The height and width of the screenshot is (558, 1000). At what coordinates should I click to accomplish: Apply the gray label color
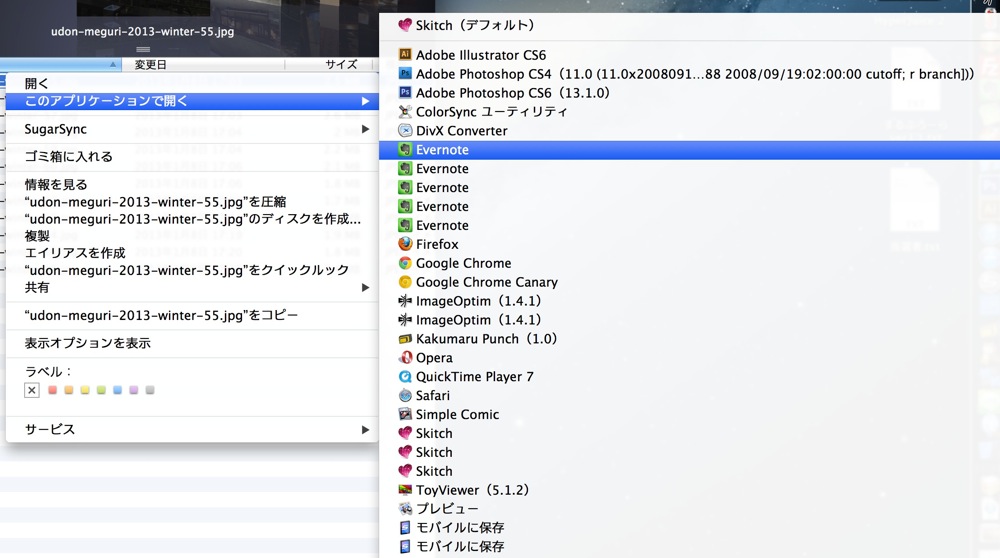(x=150, y=390)
